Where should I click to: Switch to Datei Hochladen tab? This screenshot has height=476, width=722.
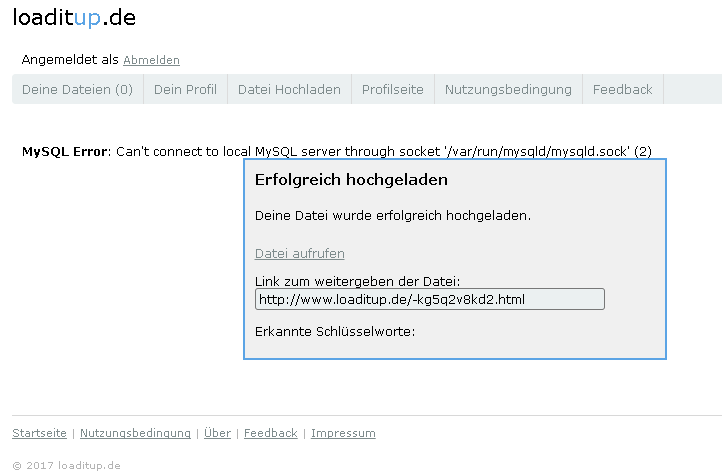289,89
